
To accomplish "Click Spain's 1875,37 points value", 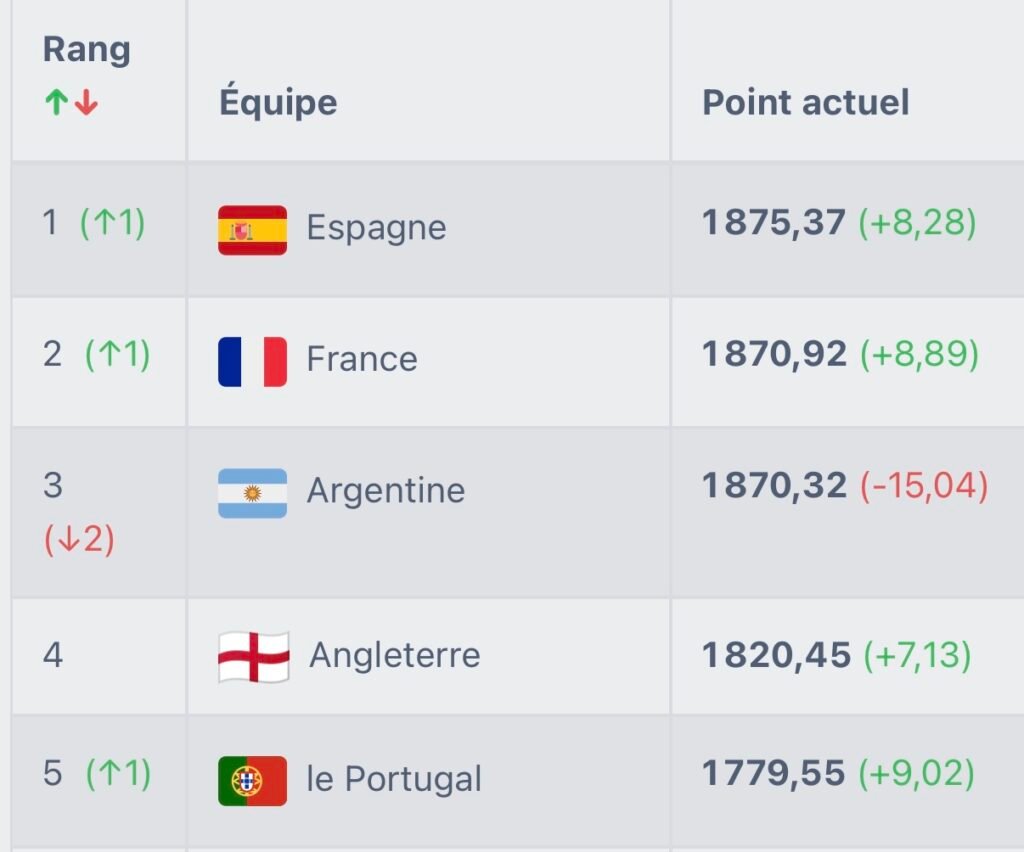I will tap(774, 222).
